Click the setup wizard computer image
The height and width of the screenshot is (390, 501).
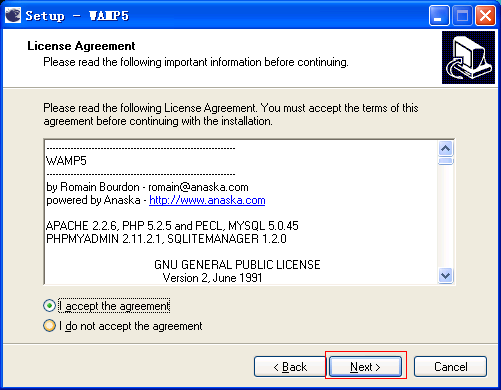click(468, 57)
